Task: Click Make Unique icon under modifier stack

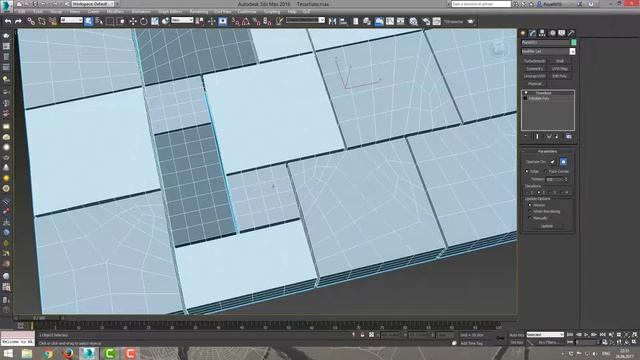Action: (x=549, y=136)
